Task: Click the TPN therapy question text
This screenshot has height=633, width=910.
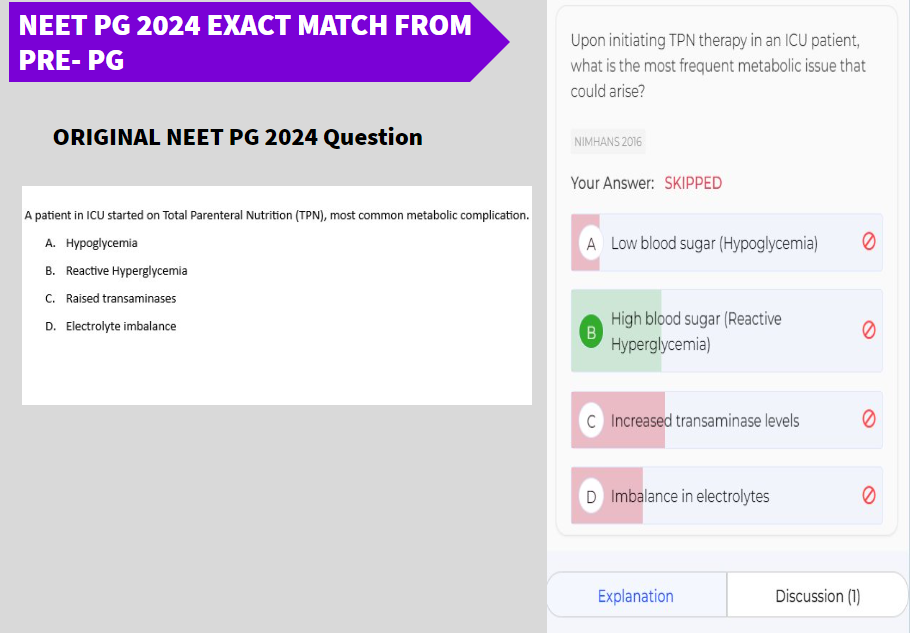Action: click(718, 66)
